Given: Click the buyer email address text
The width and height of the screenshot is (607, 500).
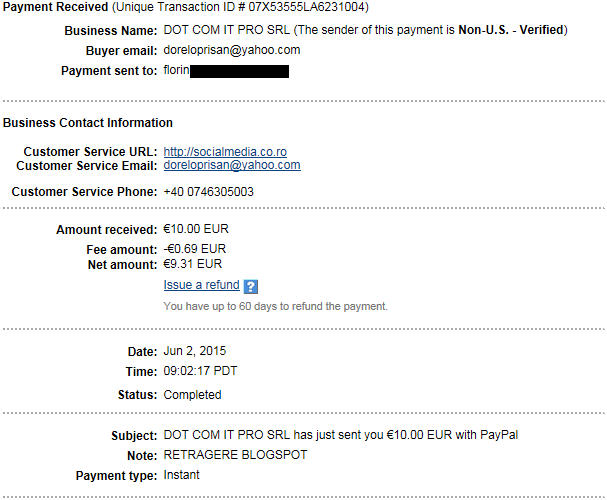Looking at the screenshot, I should tap(231, 50).
